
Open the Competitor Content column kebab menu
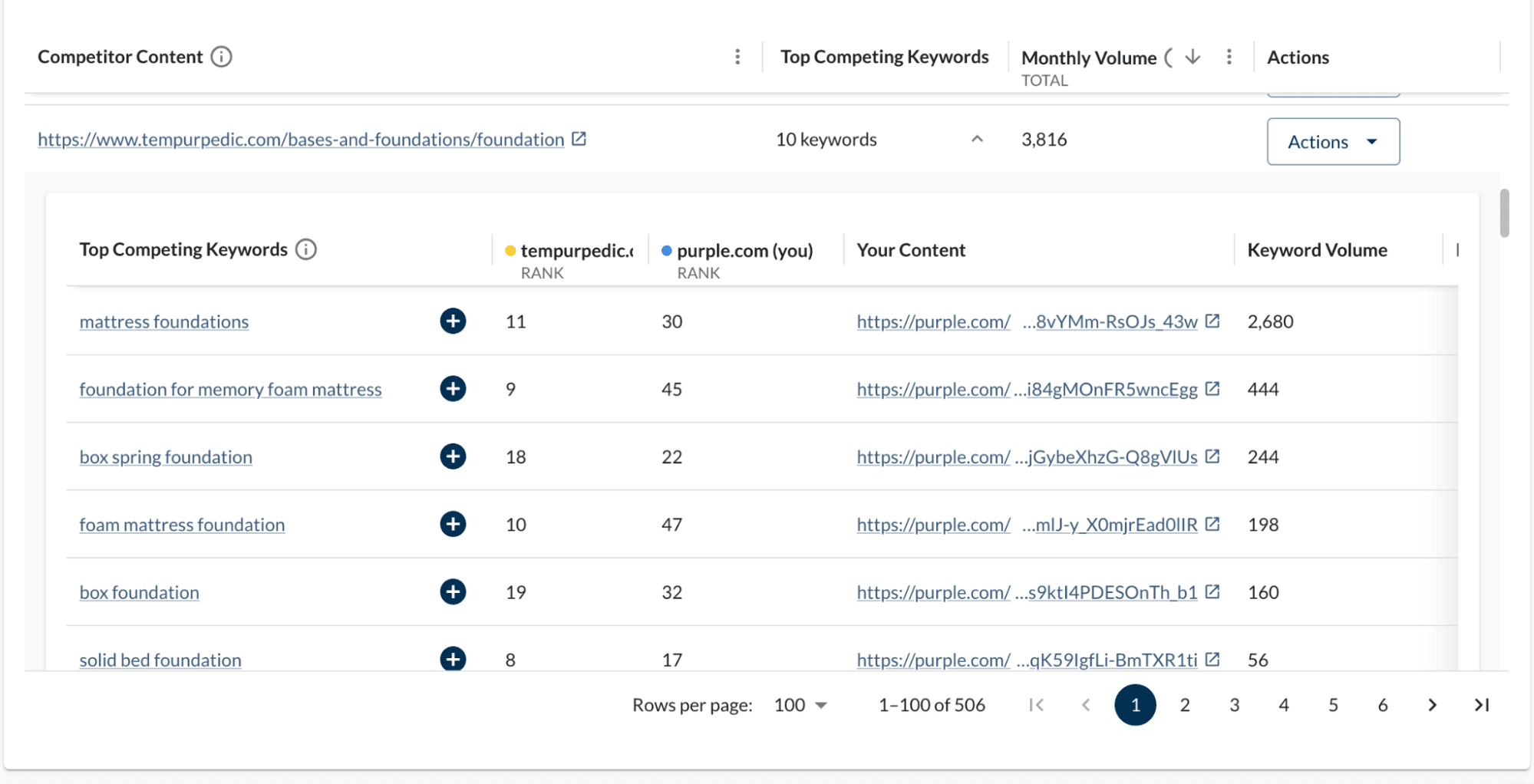point(737,56)
